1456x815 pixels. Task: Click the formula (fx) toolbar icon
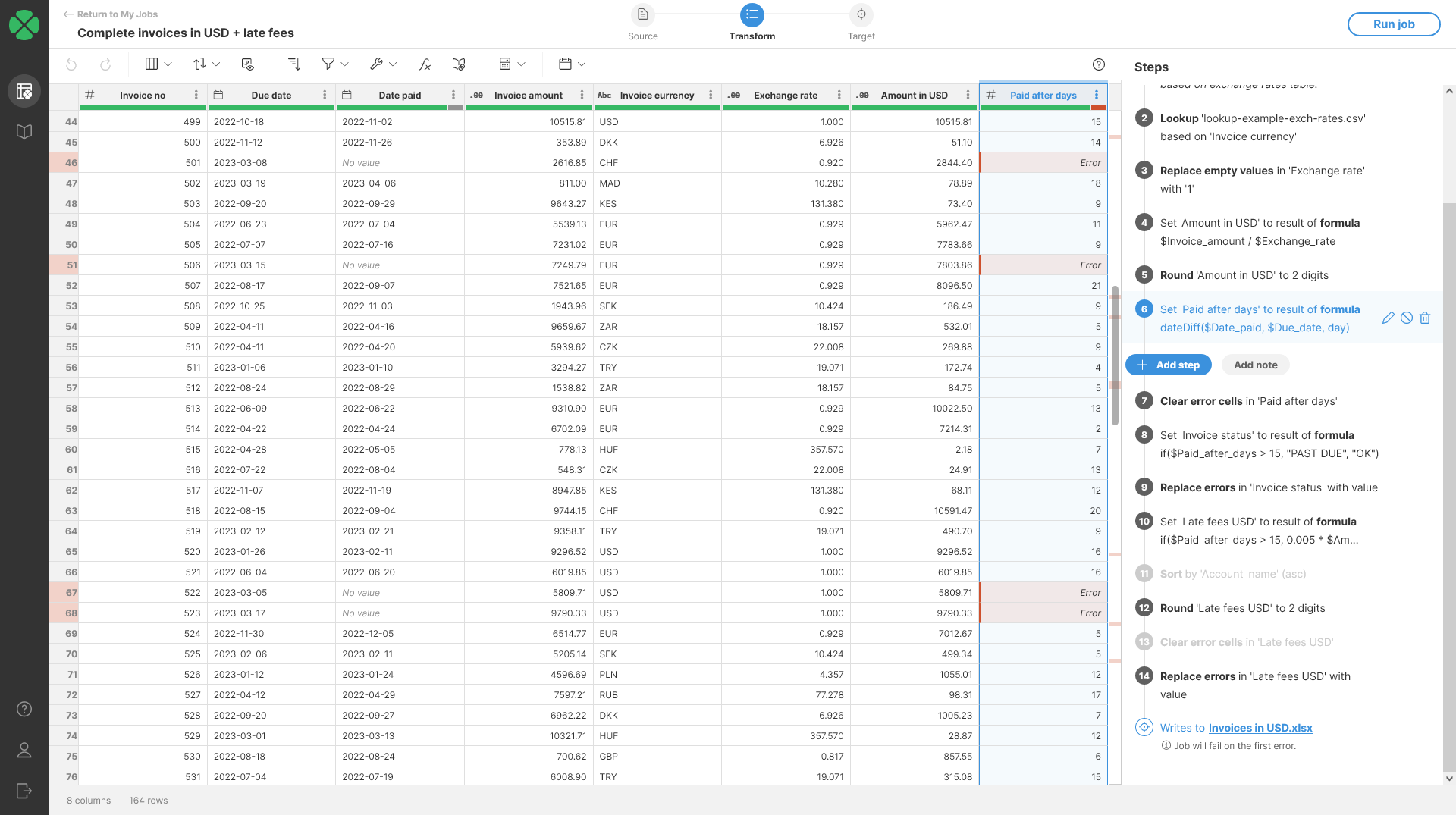[425, 64]
